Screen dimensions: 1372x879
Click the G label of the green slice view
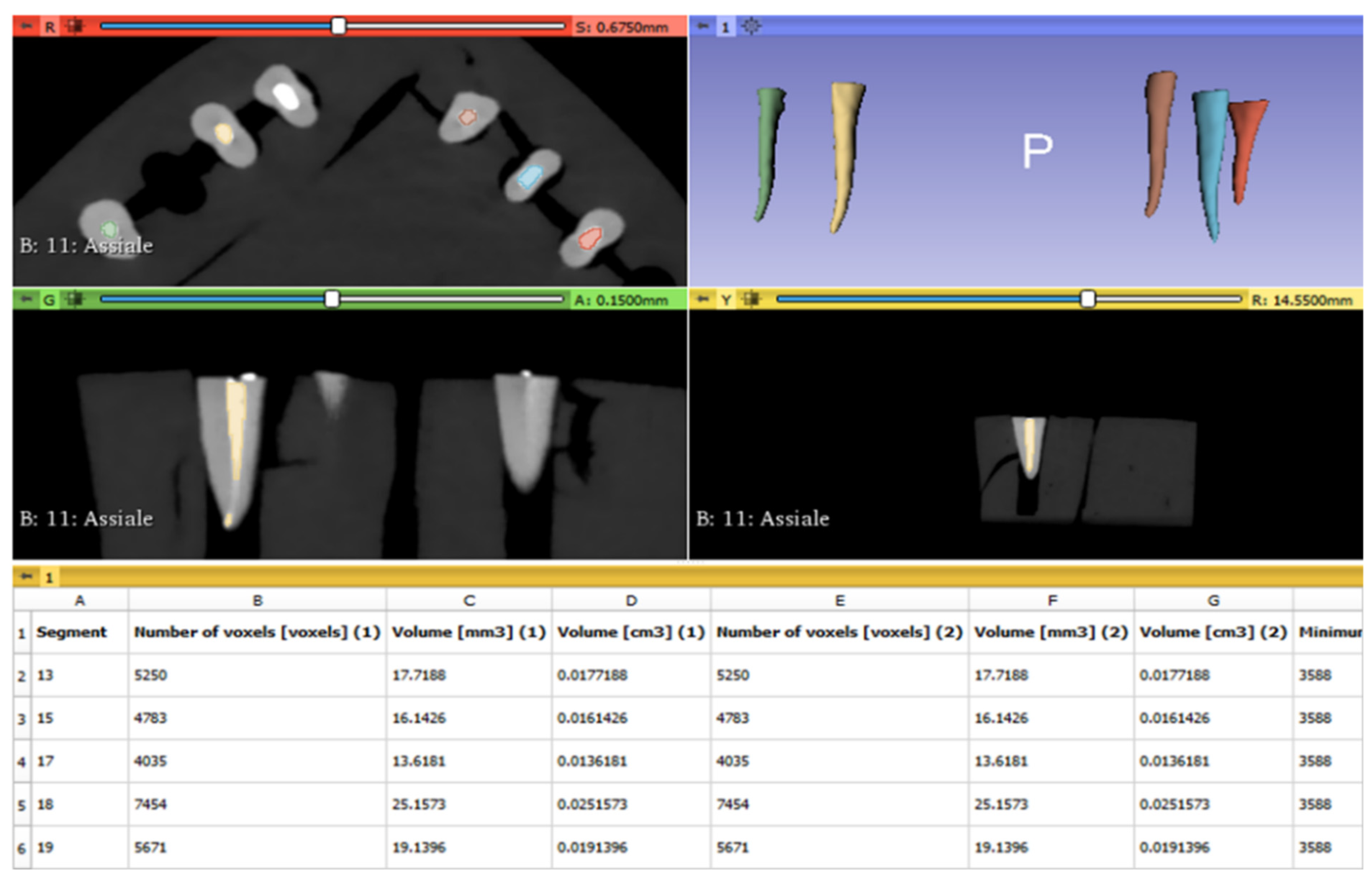(50, 300)
